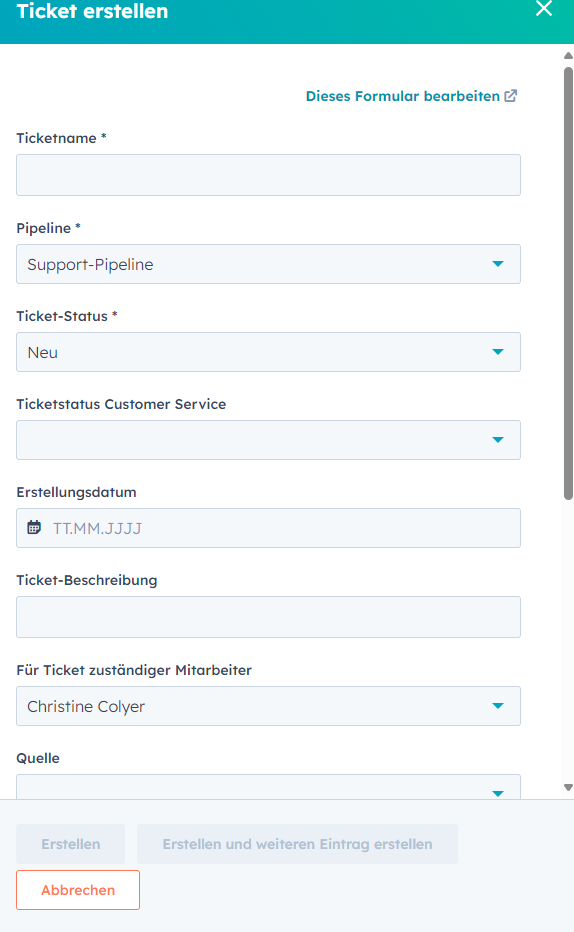The image size is (574, 932).
Task: Click the scrollbar down arrow
Action: [568, 787]
